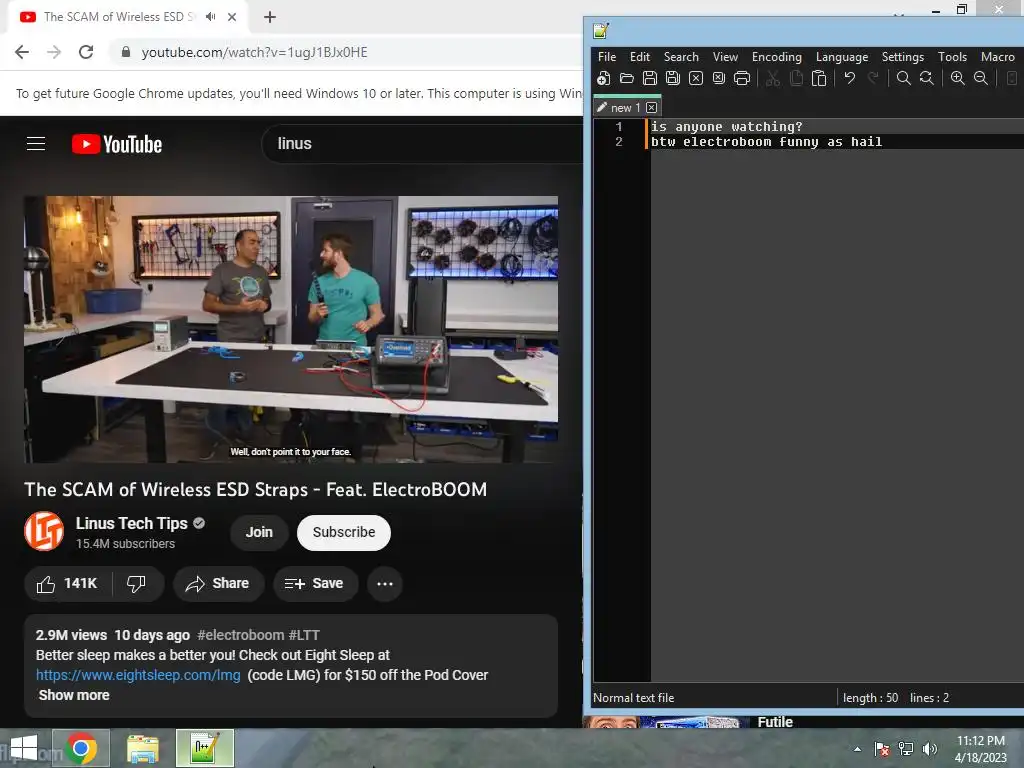Screen dimensions: 1024x768
Task: Click the Linus Tech Tips channel name
Action: 131,523
